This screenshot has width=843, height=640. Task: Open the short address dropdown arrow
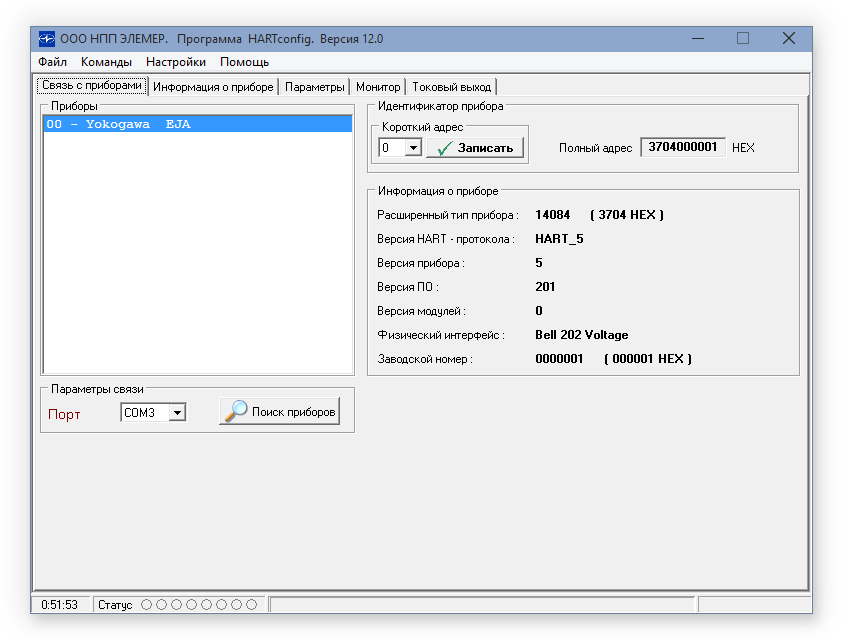point(415,147)
